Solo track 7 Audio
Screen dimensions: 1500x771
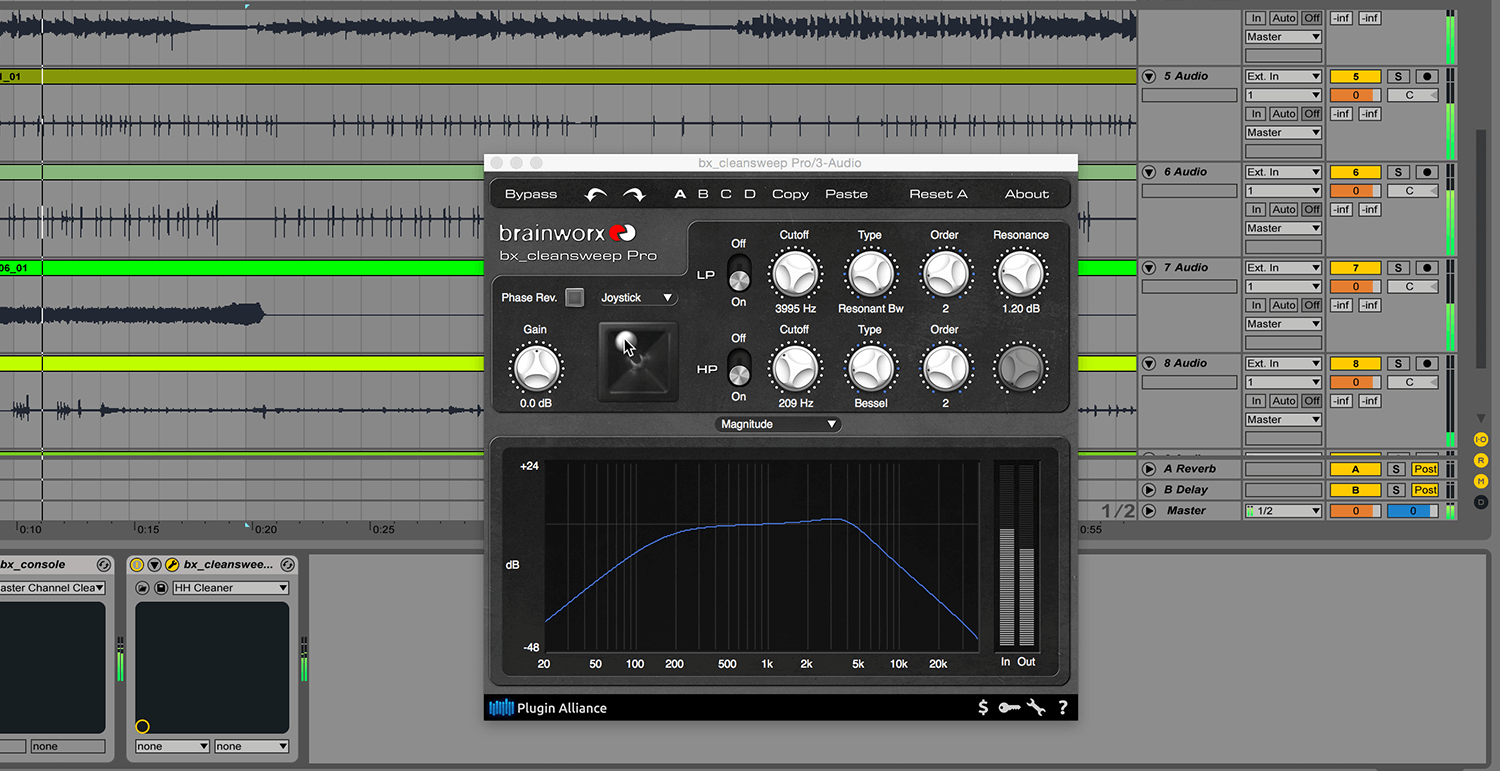click(1399, 268)
